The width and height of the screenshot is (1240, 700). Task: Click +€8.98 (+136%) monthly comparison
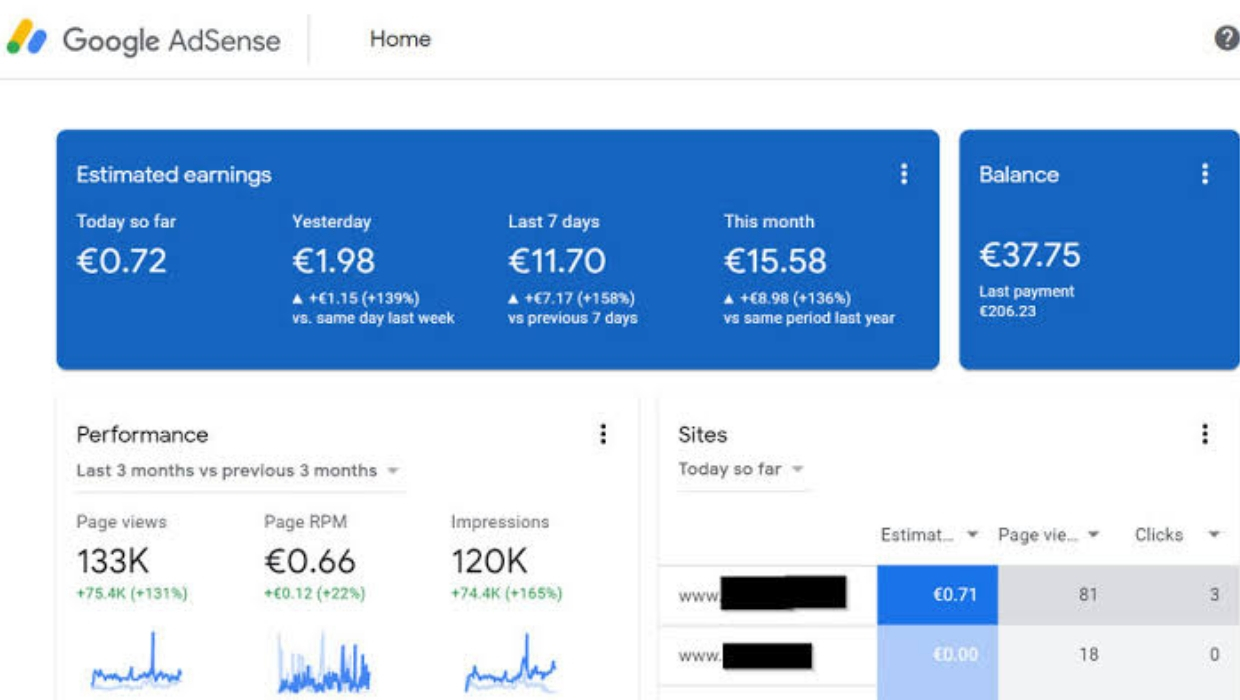click(x=788, y=298)
